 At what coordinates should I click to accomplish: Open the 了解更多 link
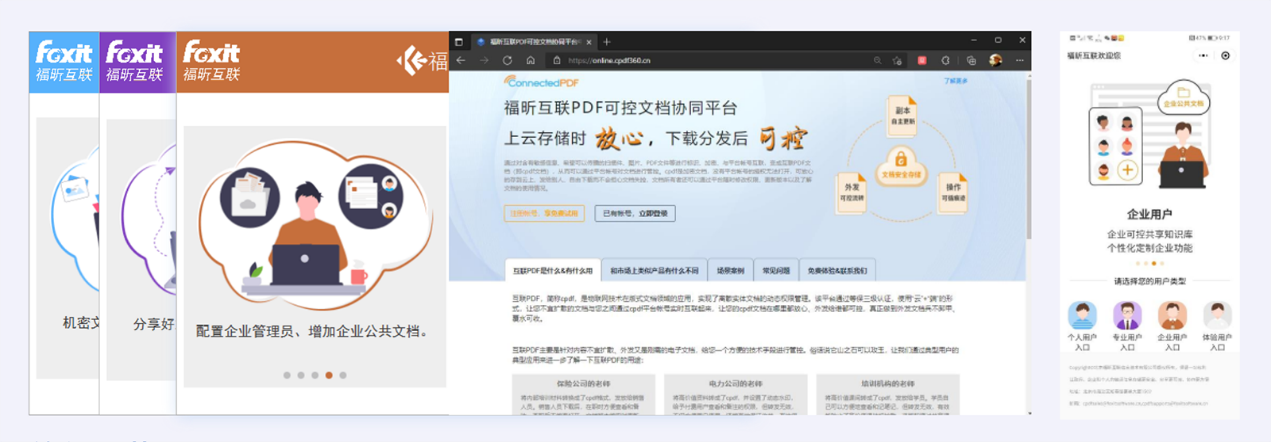point(955,80)
